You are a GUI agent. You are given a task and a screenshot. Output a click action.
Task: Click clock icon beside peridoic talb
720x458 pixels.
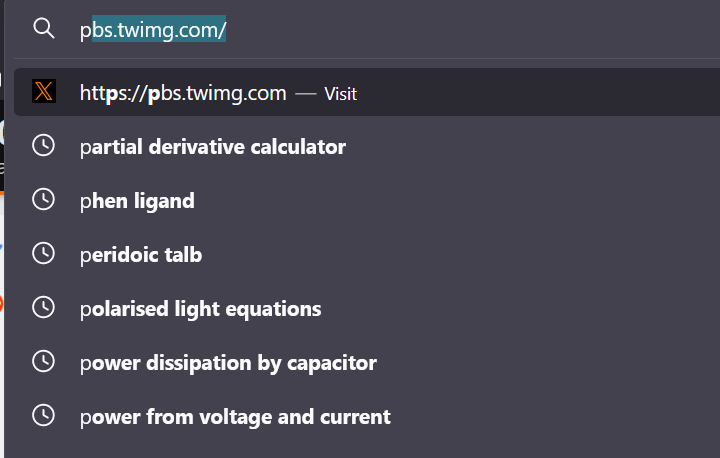point(44,254)
